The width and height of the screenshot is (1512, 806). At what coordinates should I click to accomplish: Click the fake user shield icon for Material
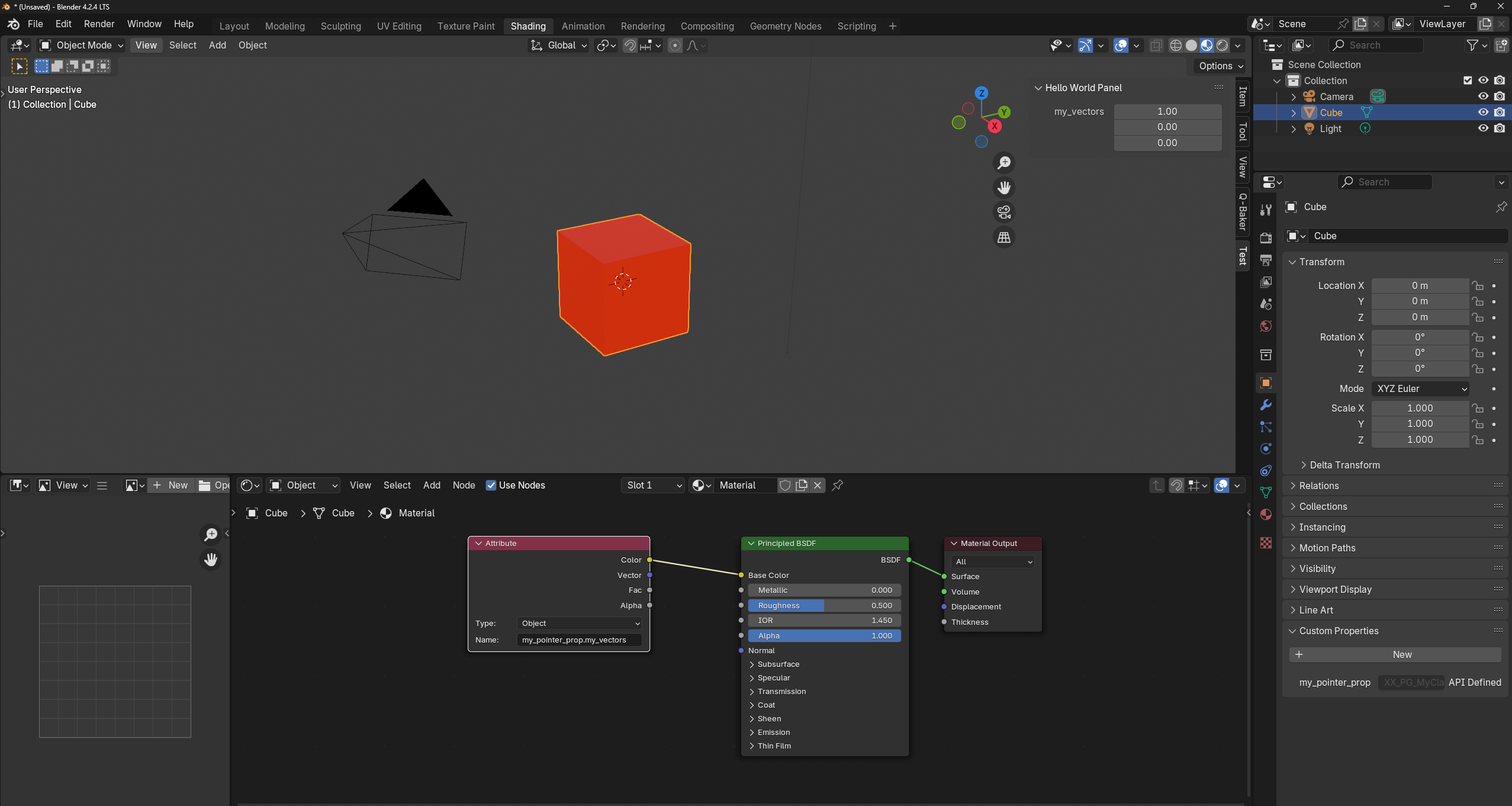[785, 486]
